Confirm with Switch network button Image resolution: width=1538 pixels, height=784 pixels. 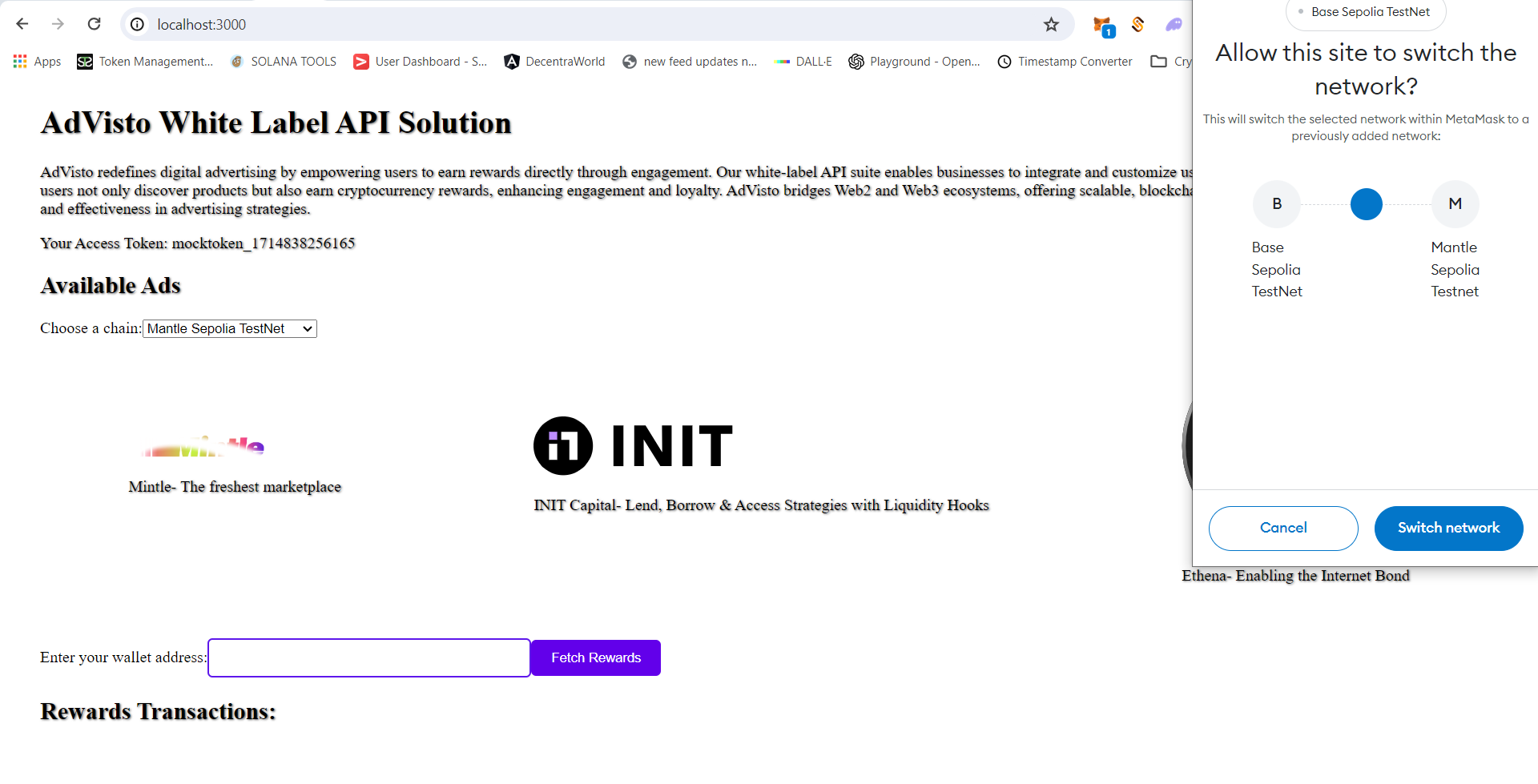pos(1448,528)
